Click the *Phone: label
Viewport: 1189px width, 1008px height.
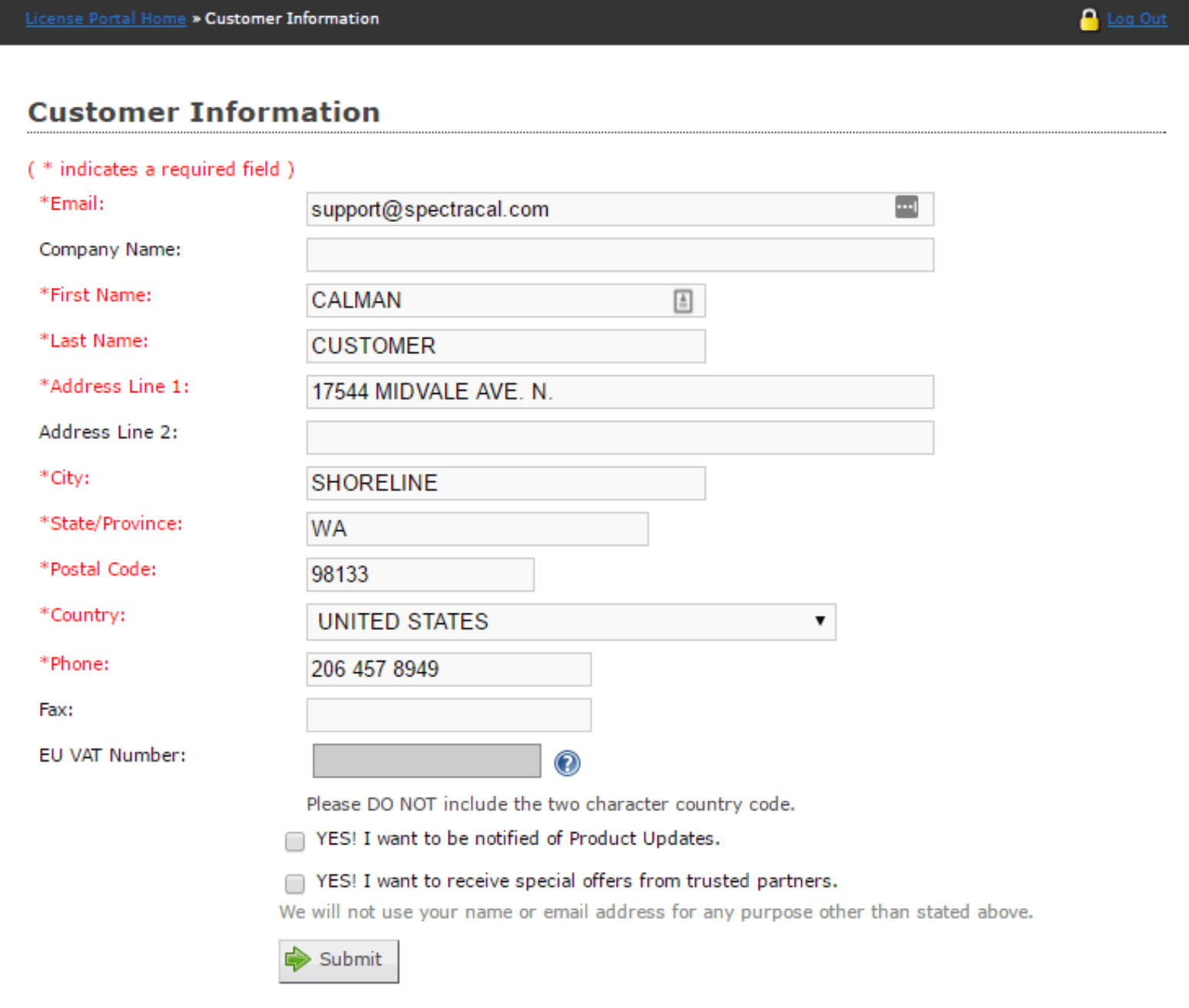74,664
